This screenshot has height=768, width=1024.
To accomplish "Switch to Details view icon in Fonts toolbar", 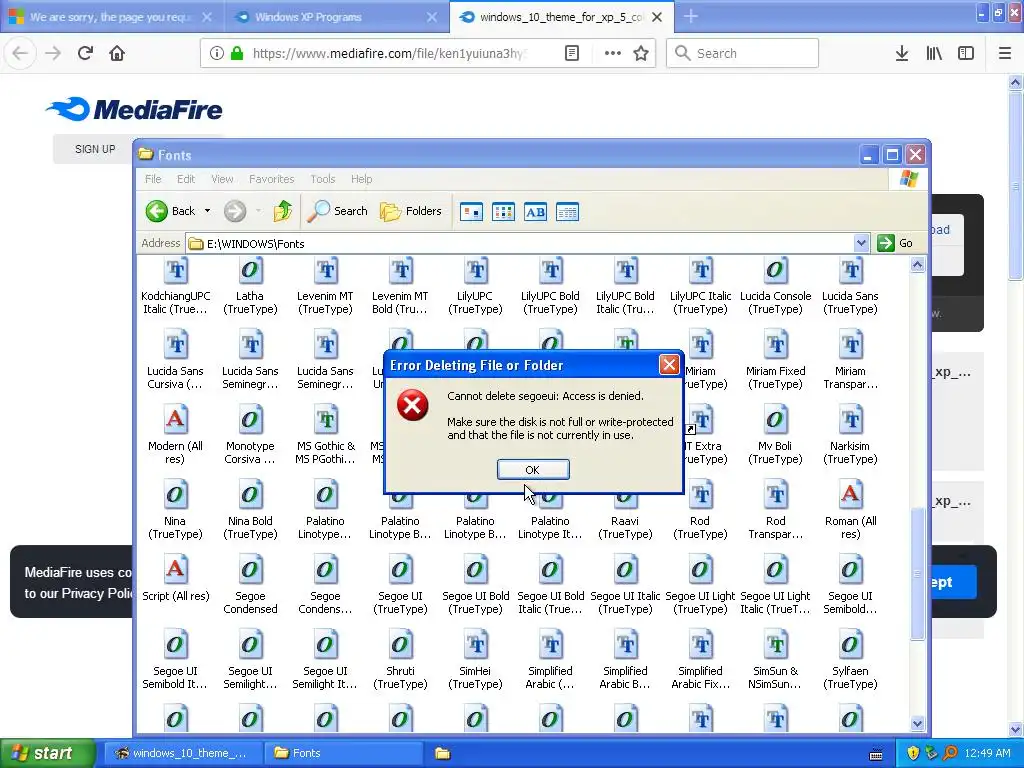I will tap(568, 212).
